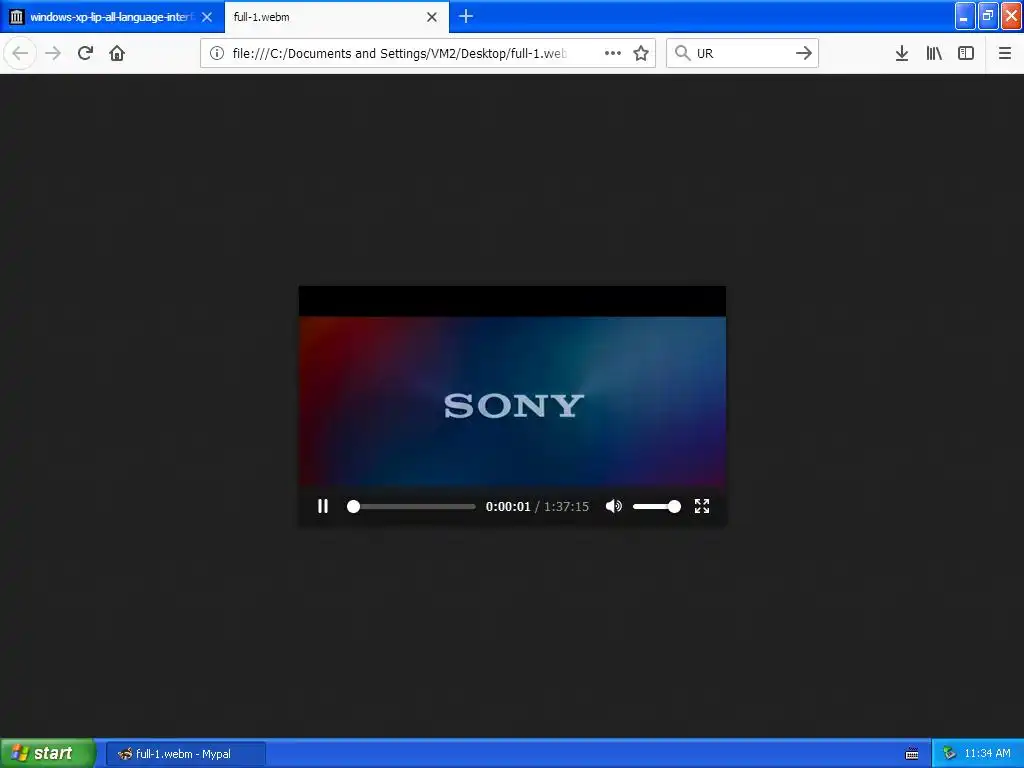Screen dimensions: 1024x768
Task: Open the hamburger application menu
Action: pyautogui.click(x=1005, y=53)
